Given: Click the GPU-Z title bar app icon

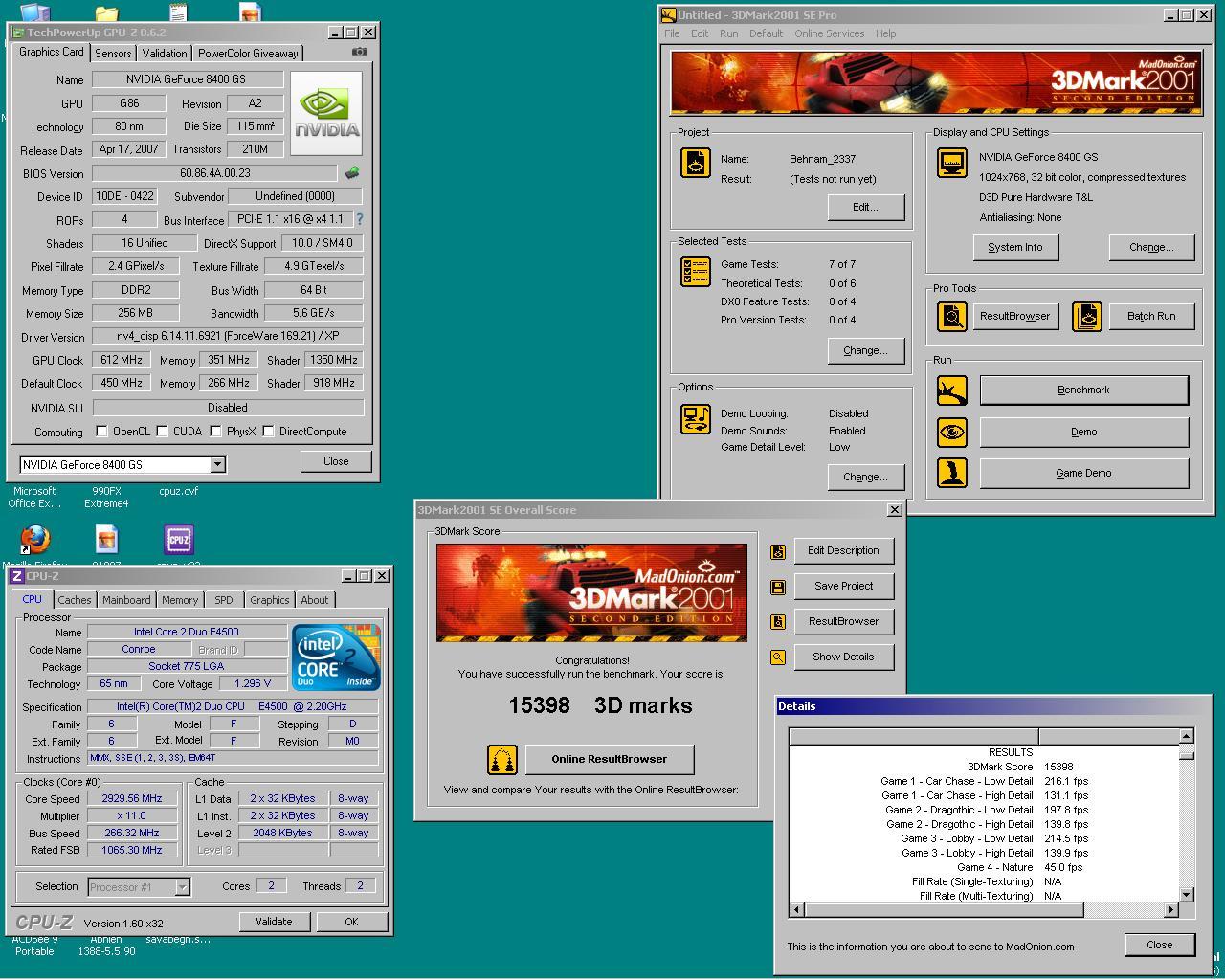Looking at the screenshot, I should 18,33.
